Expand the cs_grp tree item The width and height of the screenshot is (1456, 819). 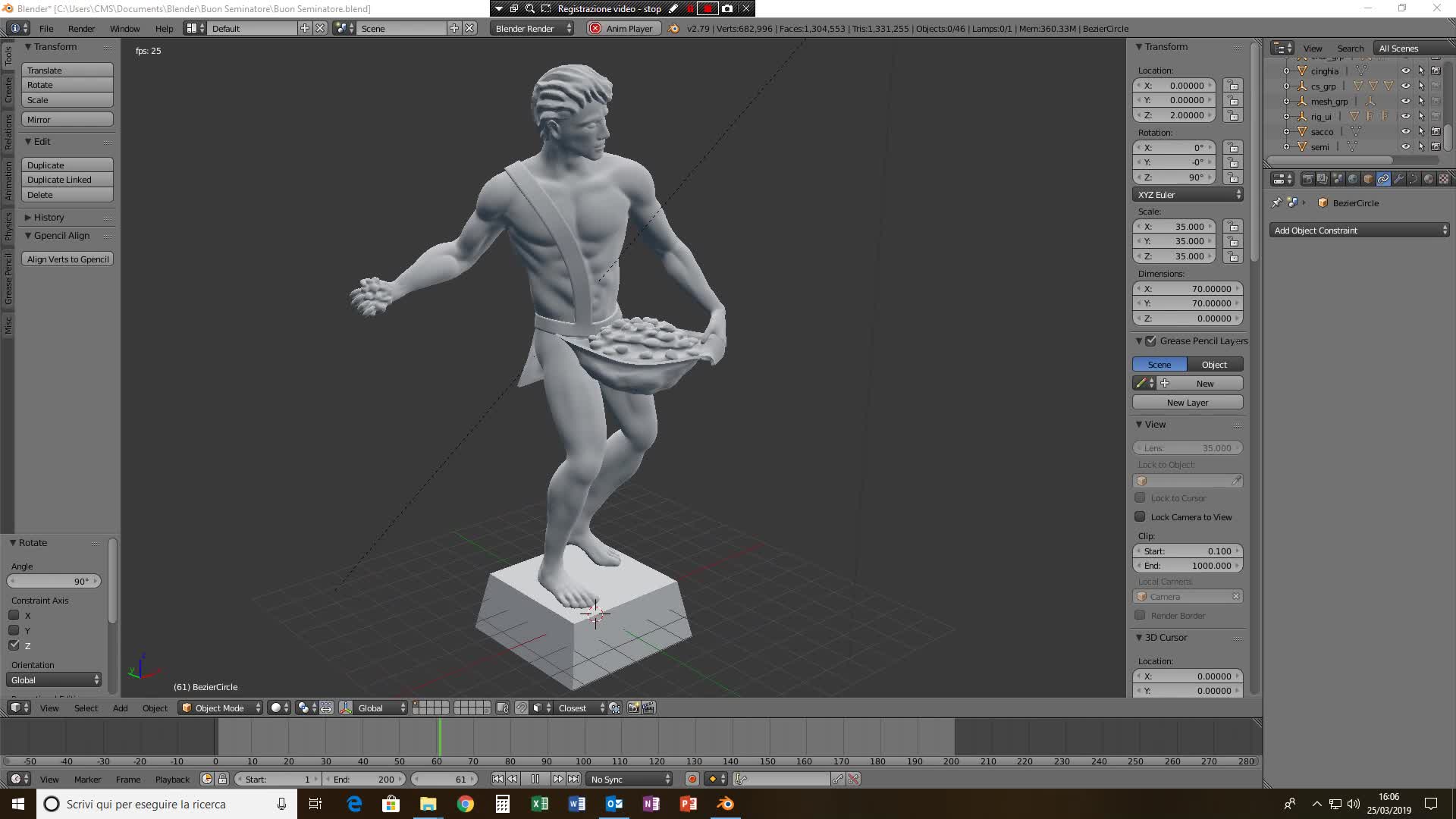coord(1286,86)
